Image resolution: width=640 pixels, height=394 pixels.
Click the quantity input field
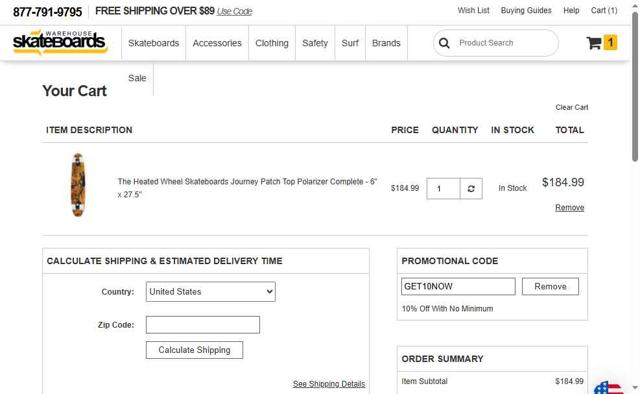[x=443, y=189]
